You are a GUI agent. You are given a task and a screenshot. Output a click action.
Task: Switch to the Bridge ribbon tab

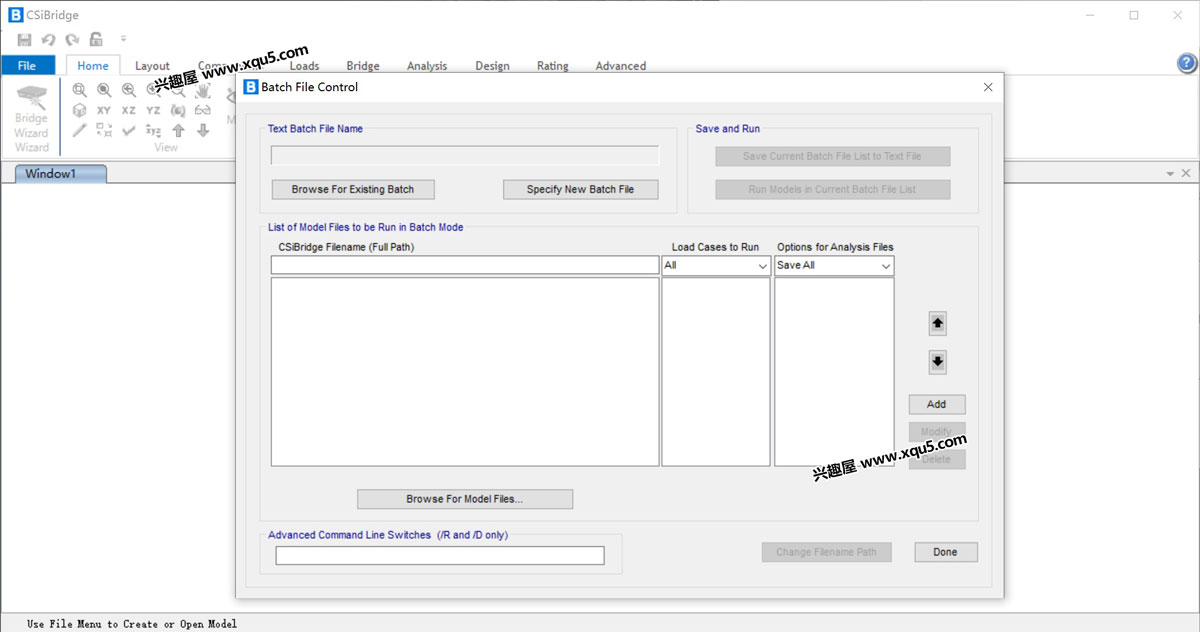coord(363,66)
